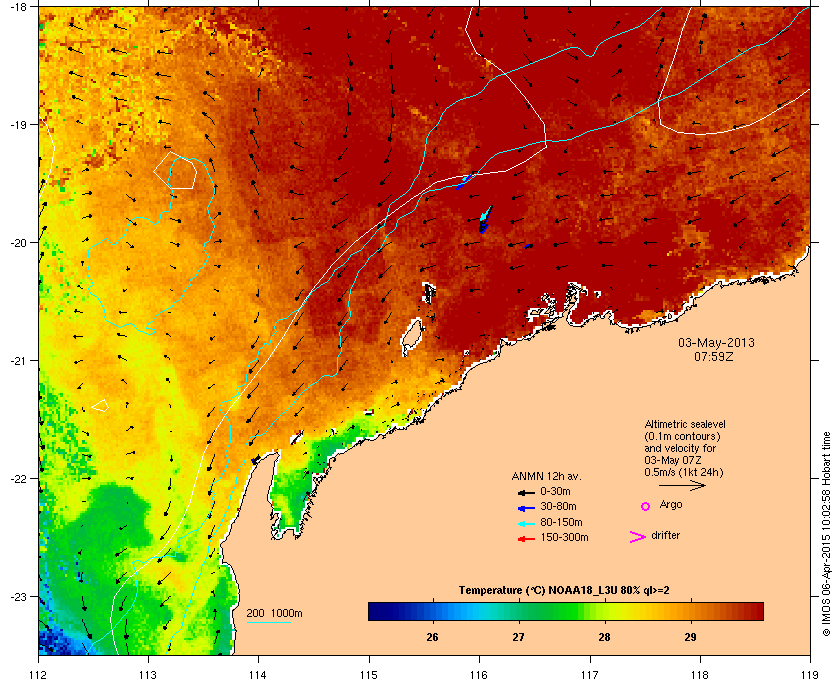This screenshot has height=680, width=840.
Task: Click the latitude axis label -20
Action: point(18,243)
